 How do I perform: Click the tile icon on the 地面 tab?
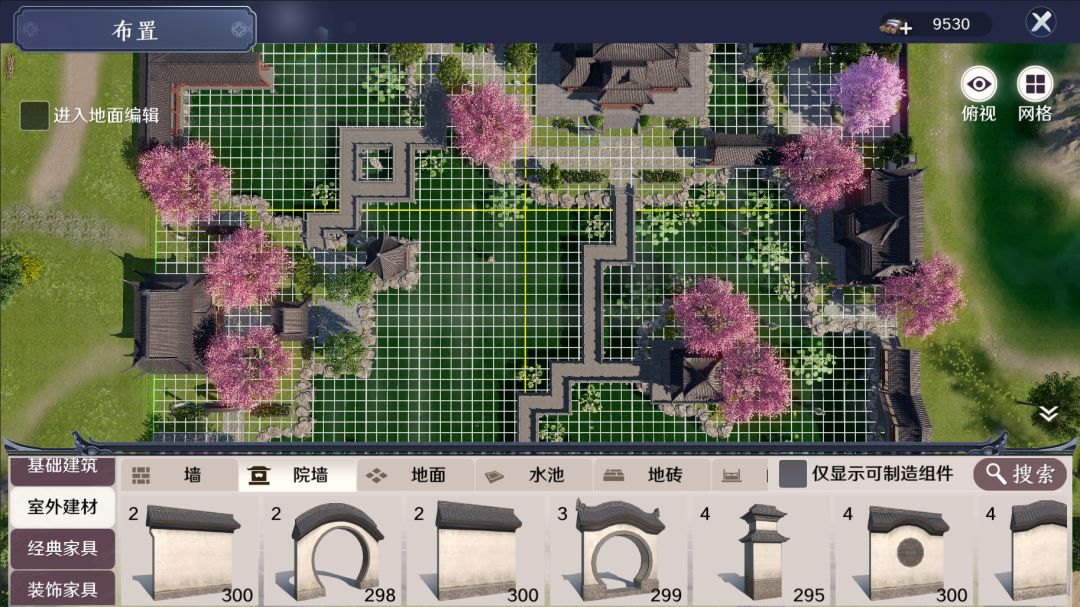376,475
